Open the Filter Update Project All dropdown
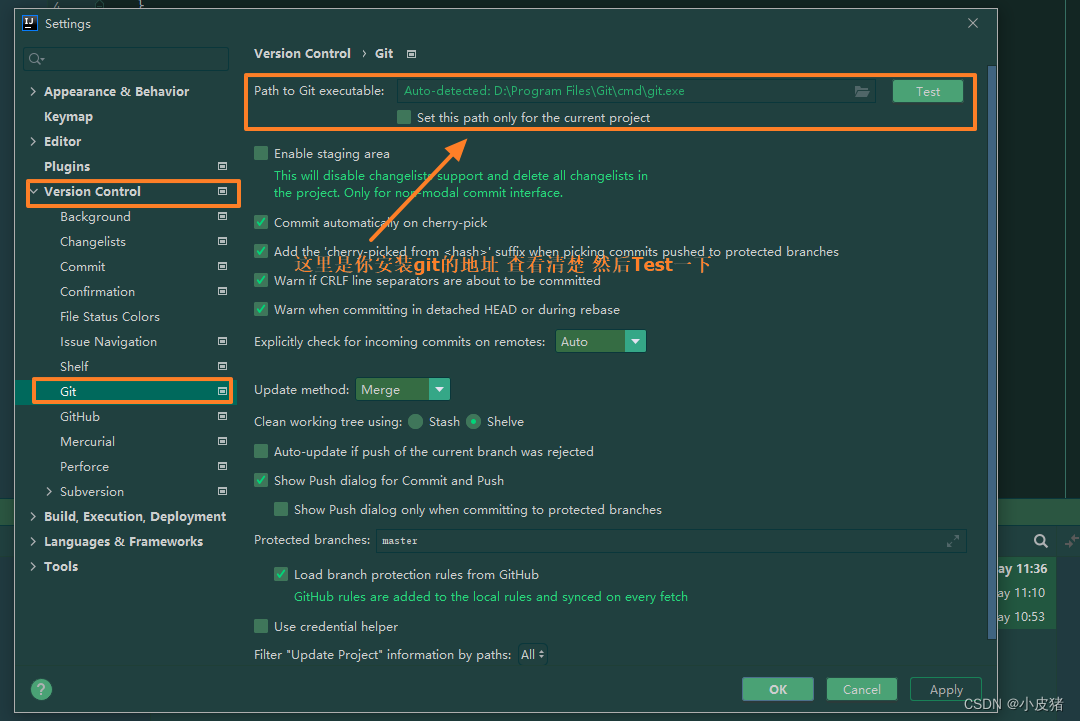This screenshot has height=721, width=1080. coord(533,654)
